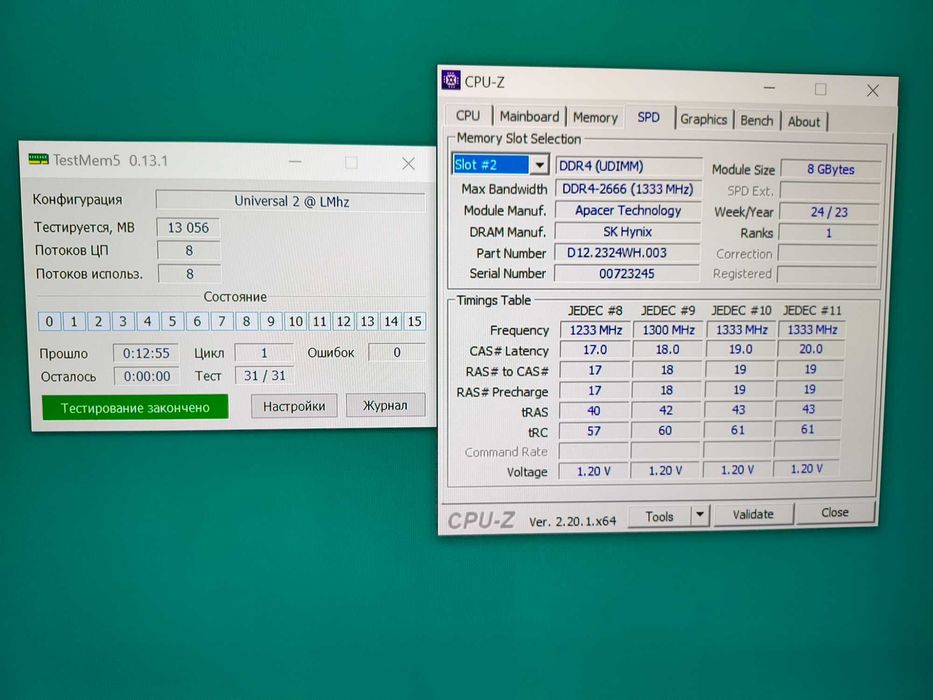The image size is (933, 700).
Task: Click the JEDEC #8 Voltage 1.20 V
Action: [593, 471]
